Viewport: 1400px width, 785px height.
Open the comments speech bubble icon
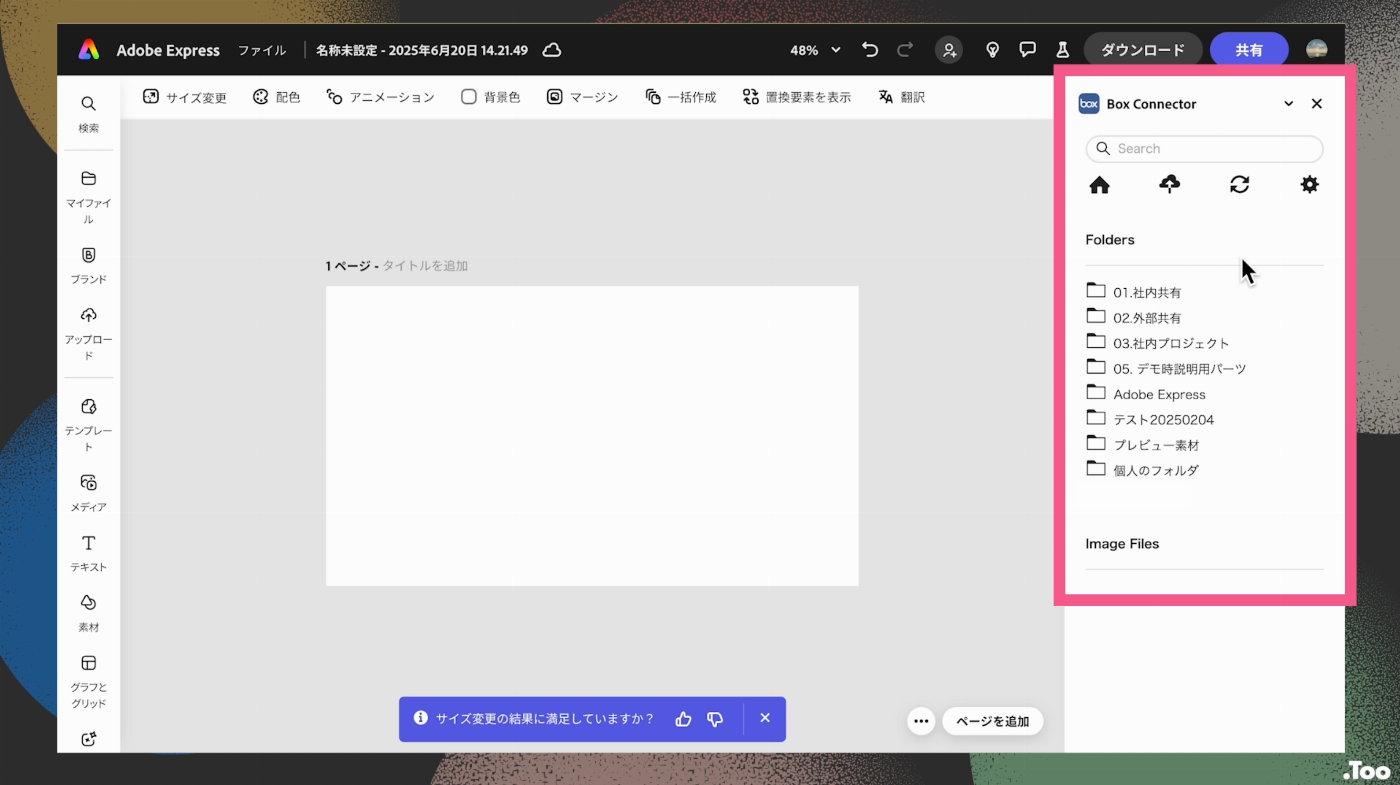pyautogui.click(x=1027, y=50)
